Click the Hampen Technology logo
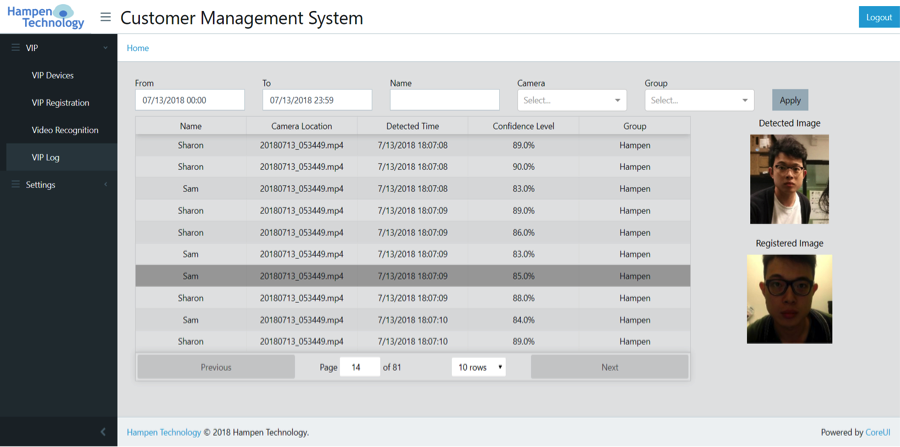The width and height of the screenshot is (900, 447). (x=46, y=17)
